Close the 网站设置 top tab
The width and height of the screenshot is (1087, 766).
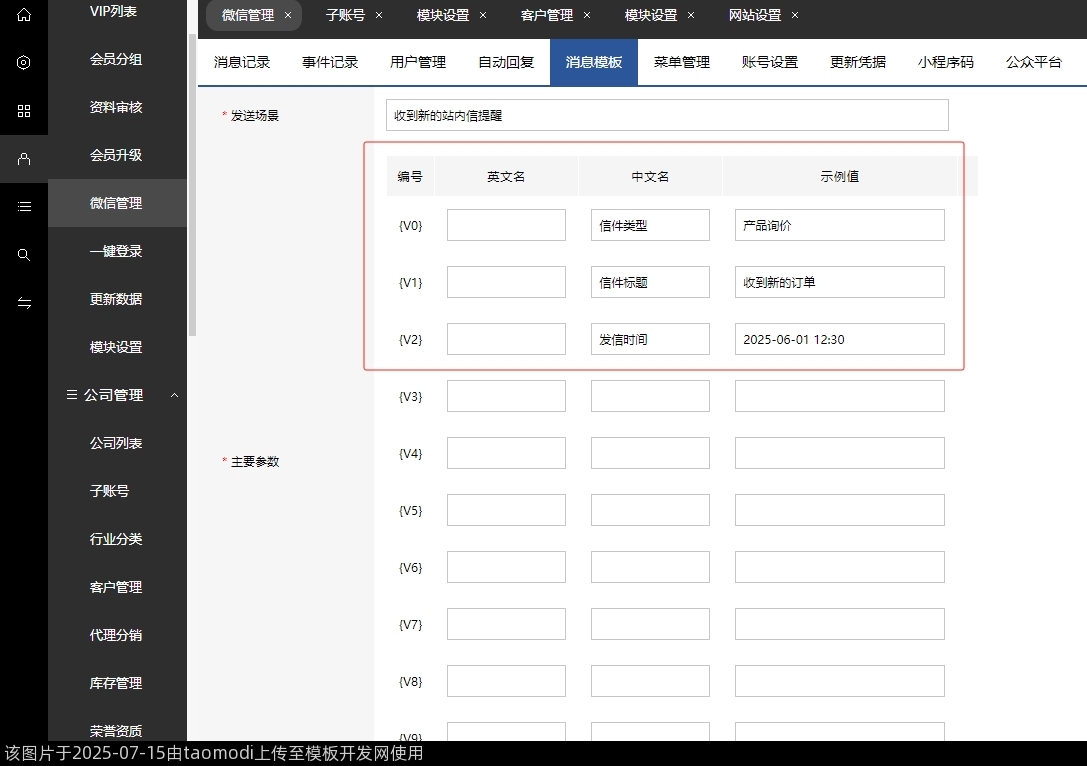tap(795, 16)
